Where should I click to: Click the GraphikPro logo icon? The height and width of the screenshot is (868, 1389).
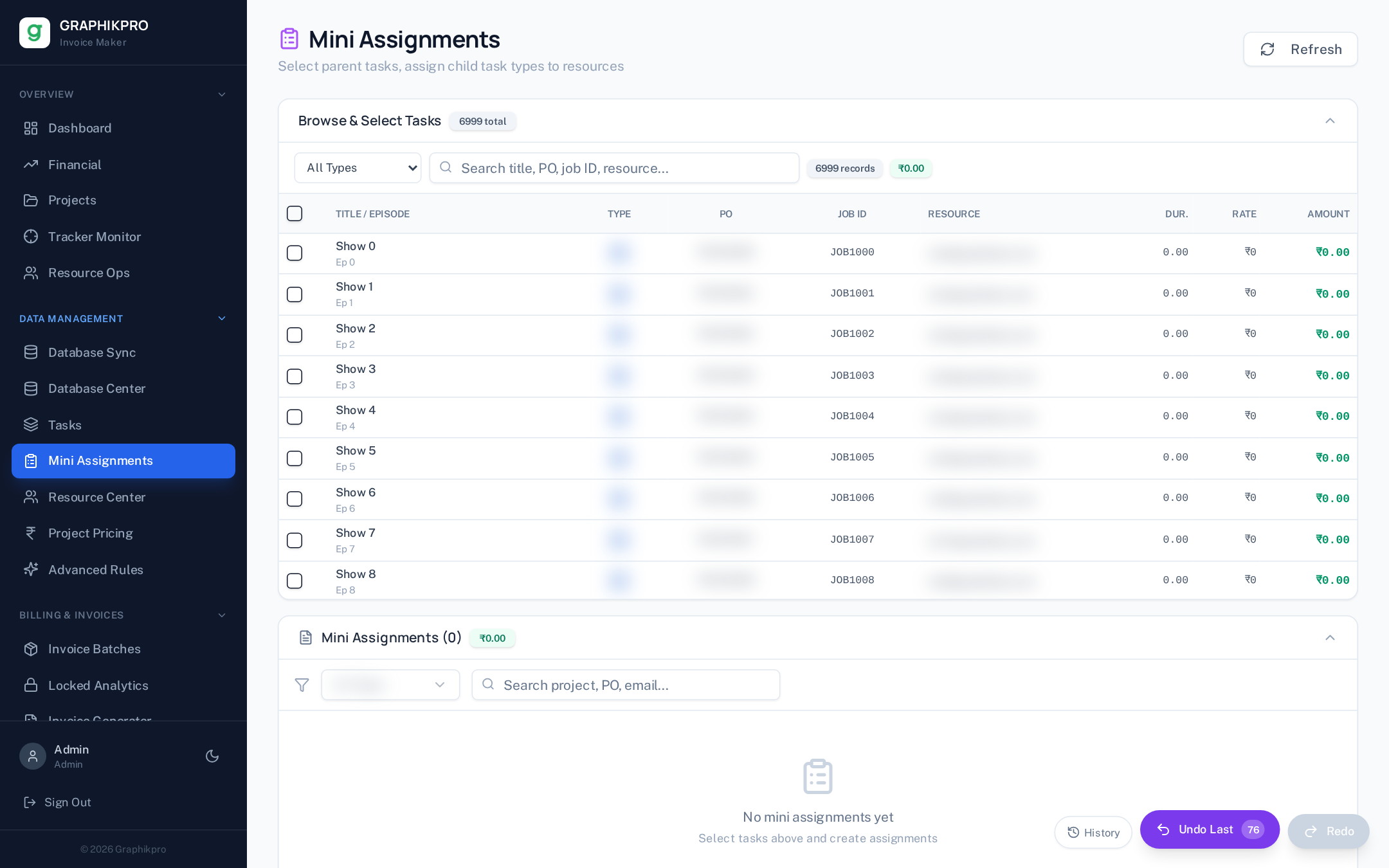[35, 33]
